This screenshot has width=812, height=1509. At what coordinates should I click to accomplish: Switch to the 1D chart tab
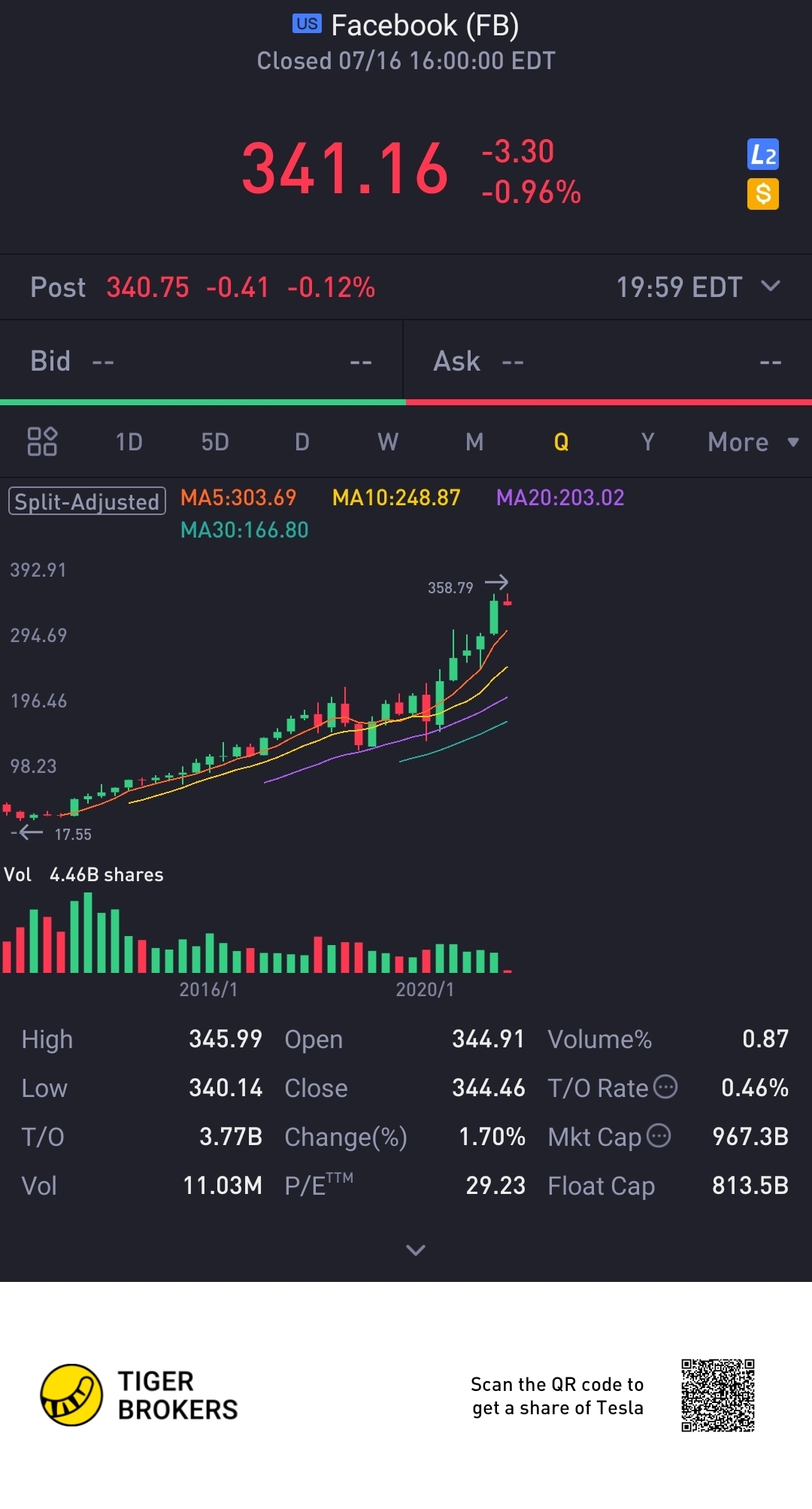click(x=129, y=442)
